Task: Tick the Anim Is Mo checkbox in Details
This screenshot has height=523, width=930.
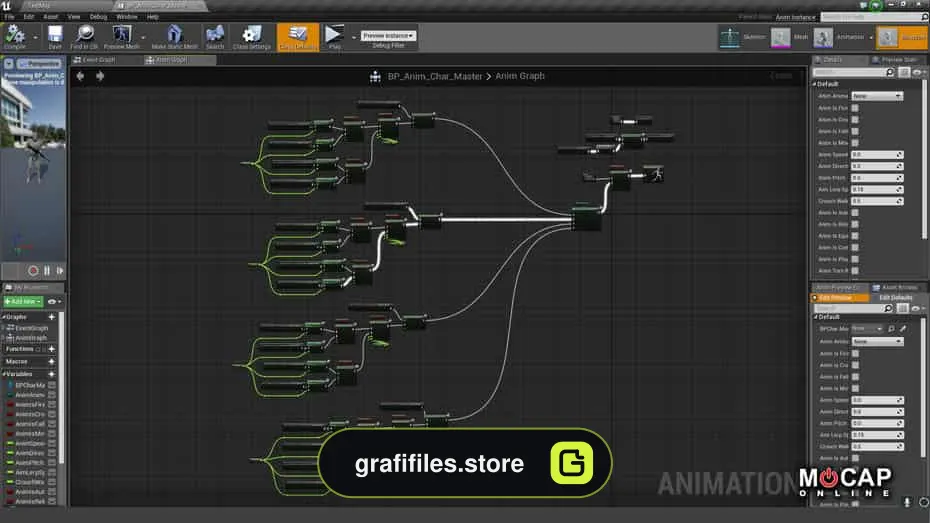Action: (855, 143)
